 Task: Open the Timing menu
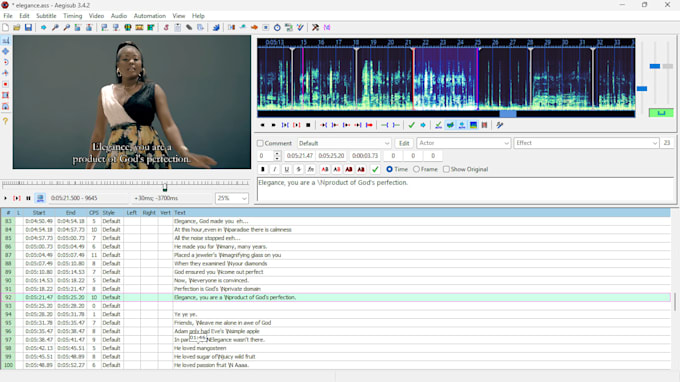(x=72, y=16)
